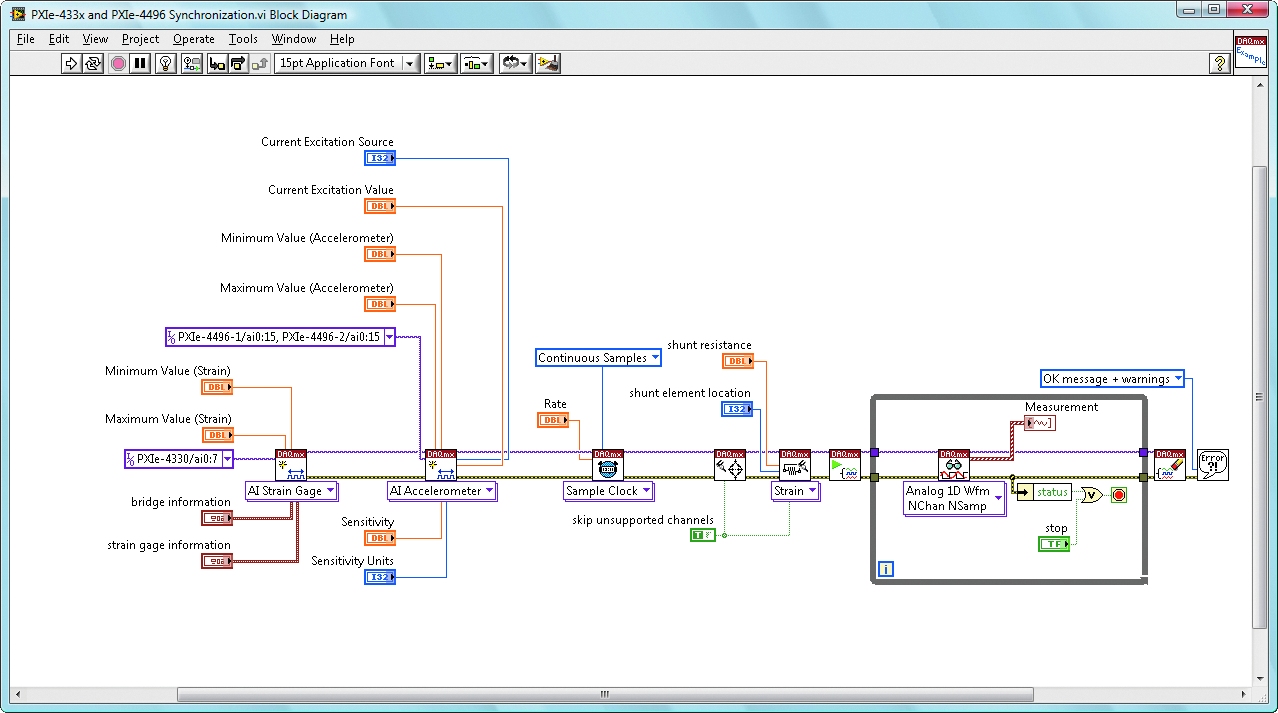Screen dimensions: 1278x713
Task: Open the Continuous Samples enum dropdown
Action: 655,358
